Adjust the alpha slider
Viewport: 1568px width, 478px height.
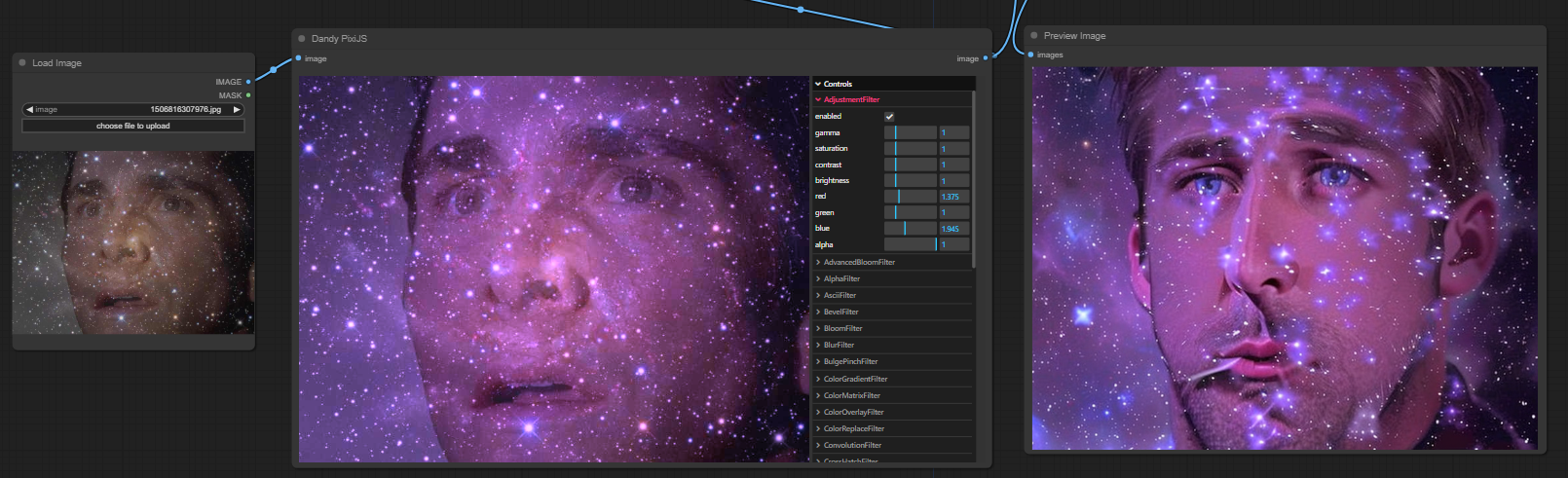pyautogui.click(x=910, y=244)
